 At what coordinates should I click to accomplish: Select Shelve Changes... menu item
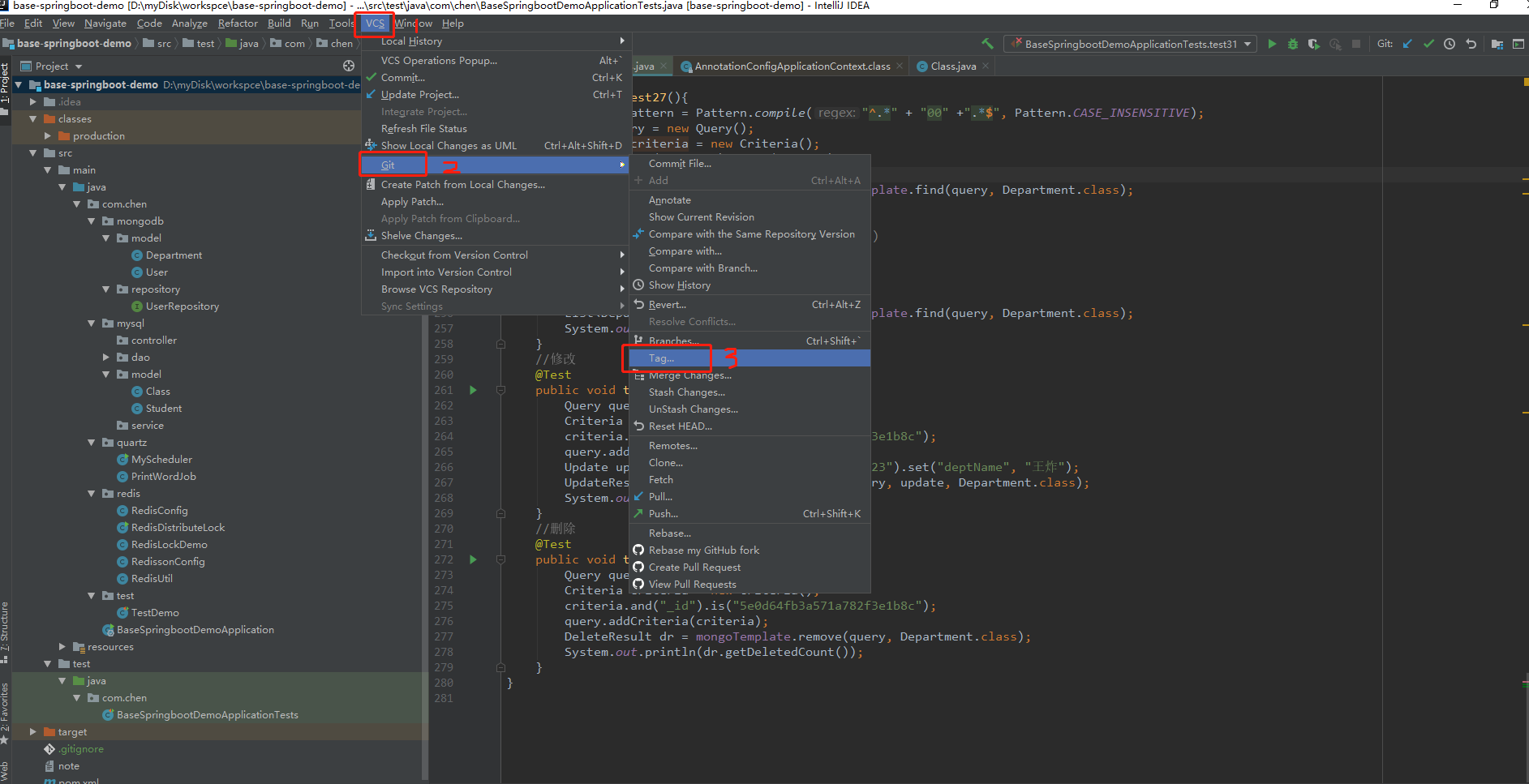tap(495, 235)
